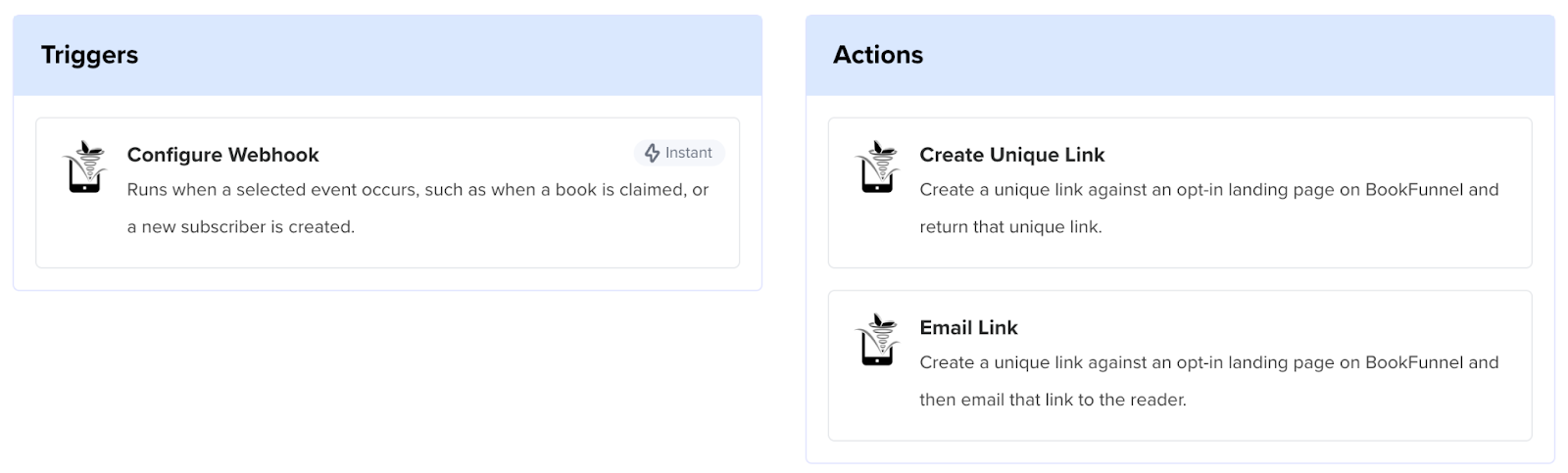The height and width of the screenshot is (473, 1568).
Task: Open the Configure Webhook title
Action: tap(222, 155)
